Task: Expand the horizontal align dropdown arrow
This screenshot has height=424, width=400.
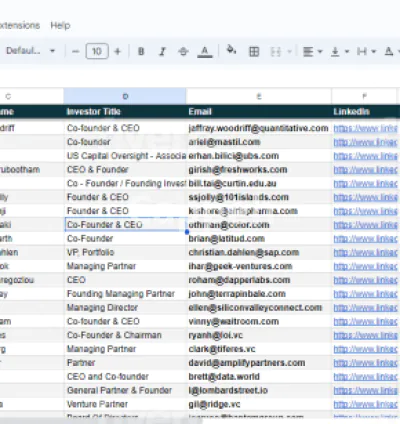Action: tap(320, 51)
